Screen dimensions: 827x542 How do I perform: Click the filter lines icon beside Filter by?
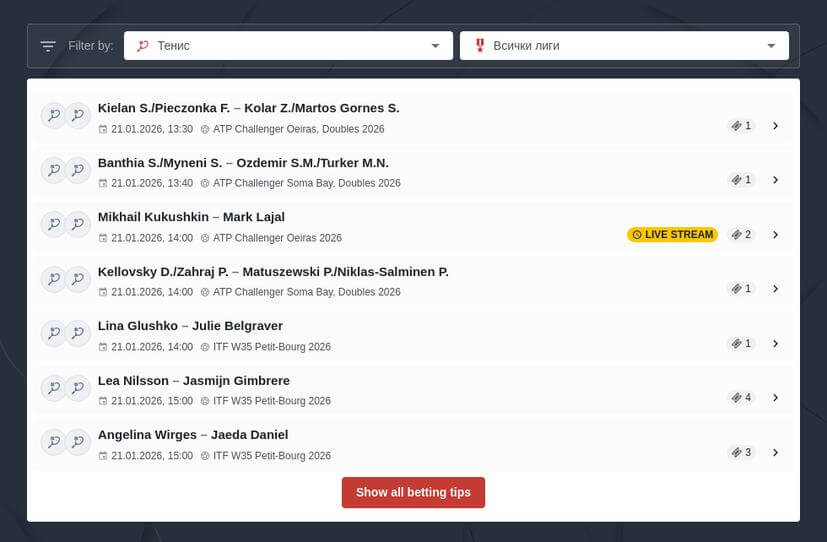coord(48,46)
